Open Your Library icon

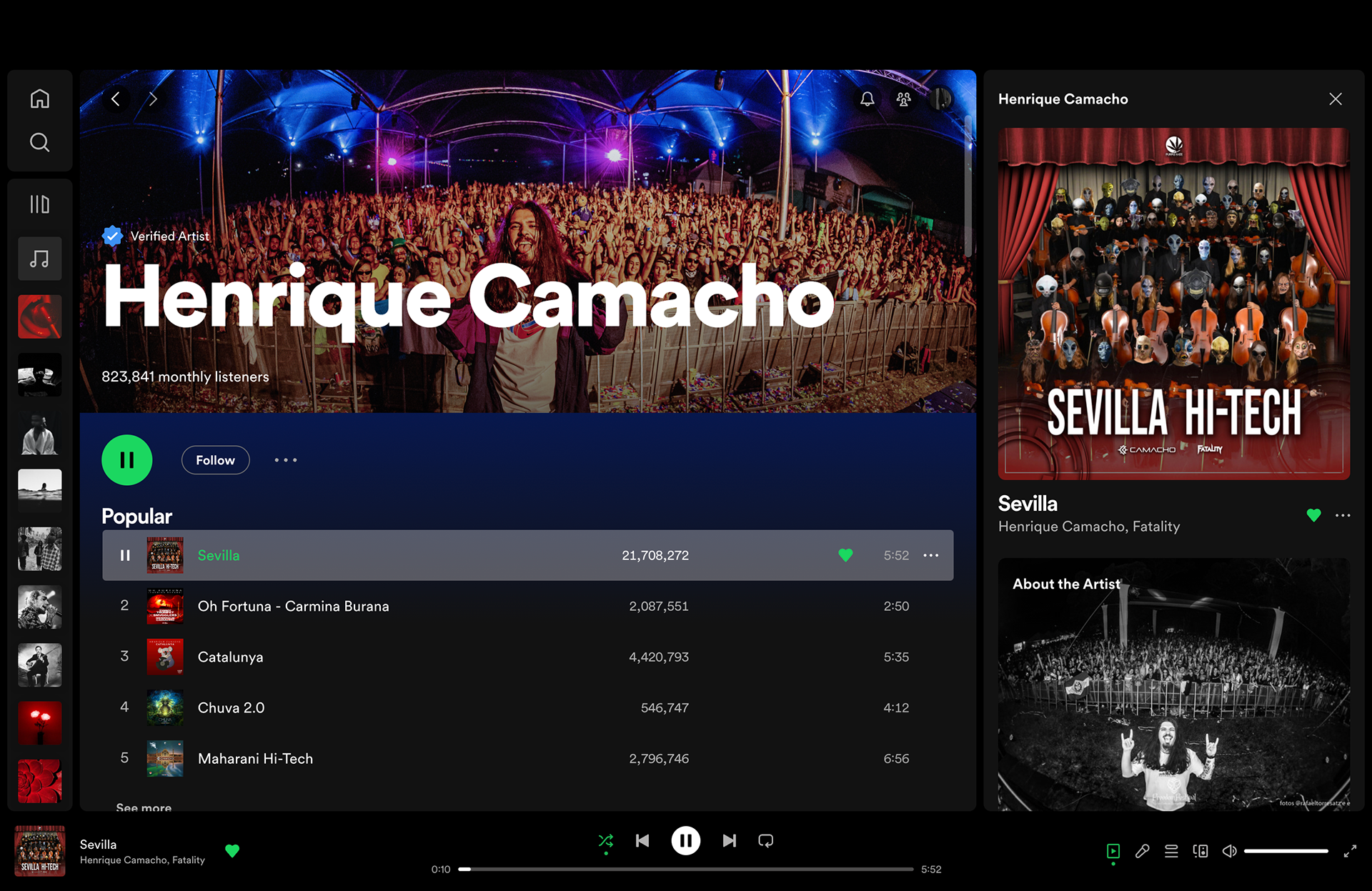(40, 204)
